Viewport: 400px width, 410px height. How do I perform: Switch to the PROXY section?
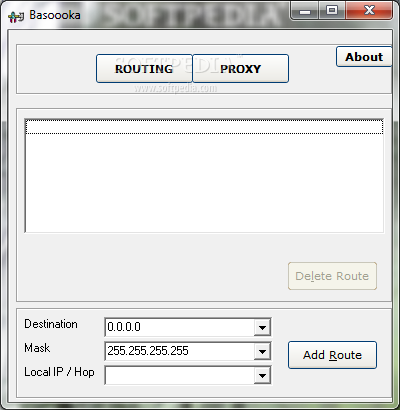point(240,69)
